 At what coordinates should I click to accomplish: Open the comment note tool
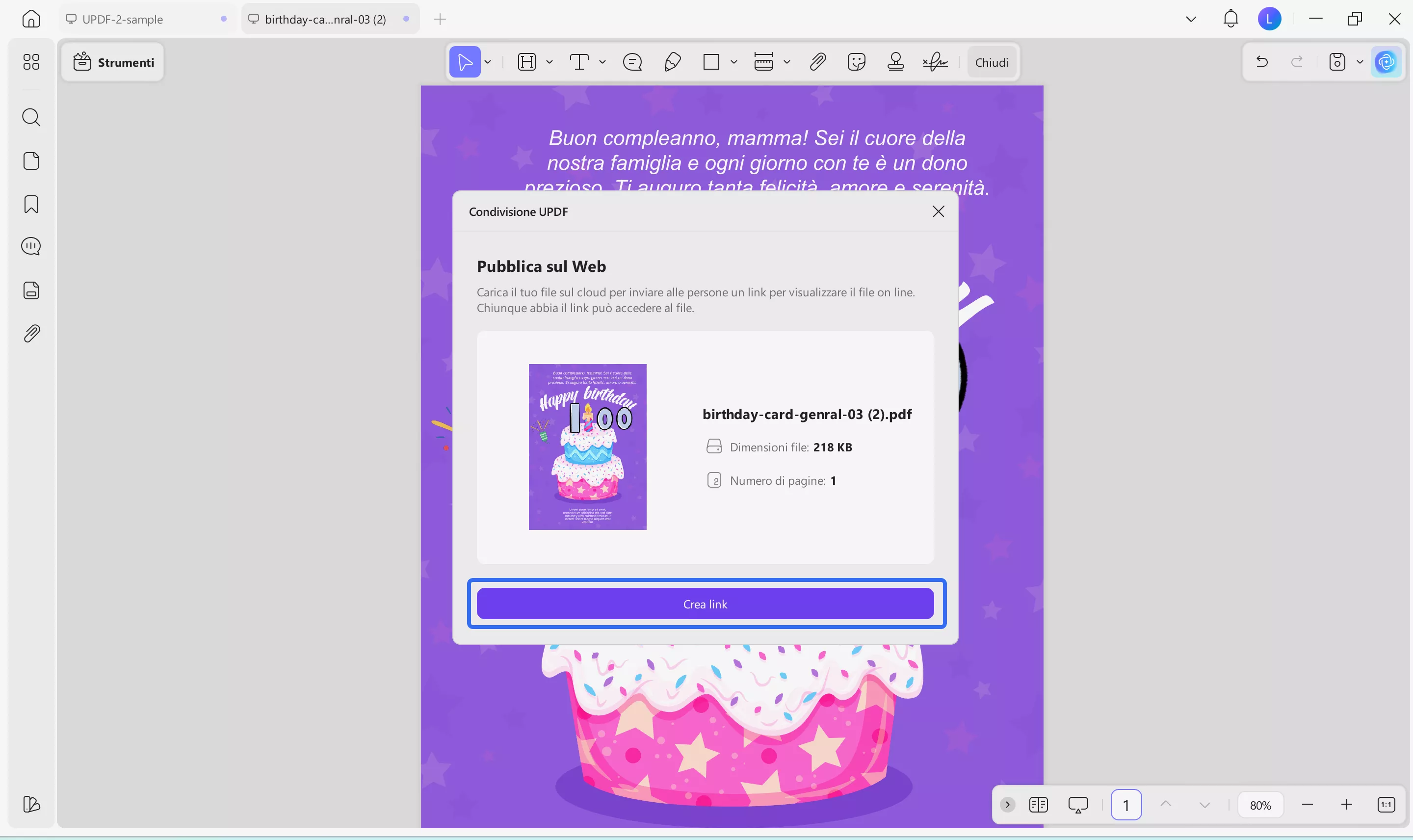pyautogui.click(x=632, y=62)
